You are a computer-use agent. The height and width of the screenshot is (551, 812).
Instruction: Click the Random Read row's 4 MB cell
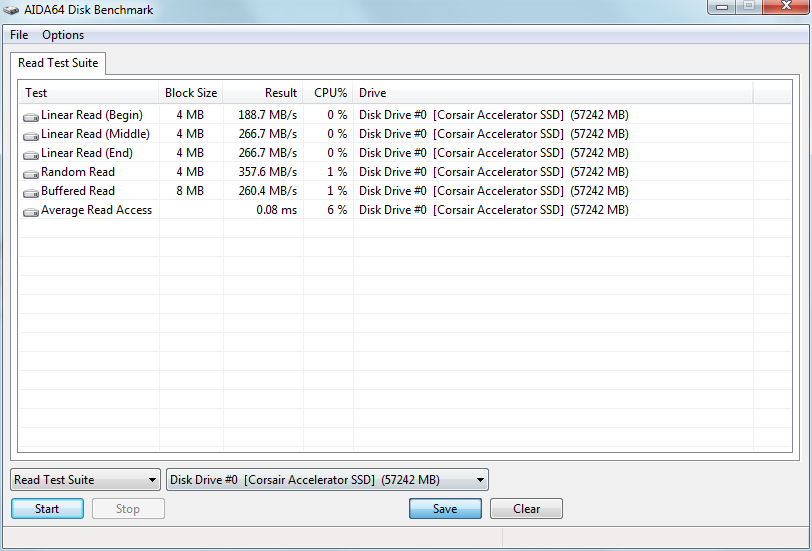190,172
